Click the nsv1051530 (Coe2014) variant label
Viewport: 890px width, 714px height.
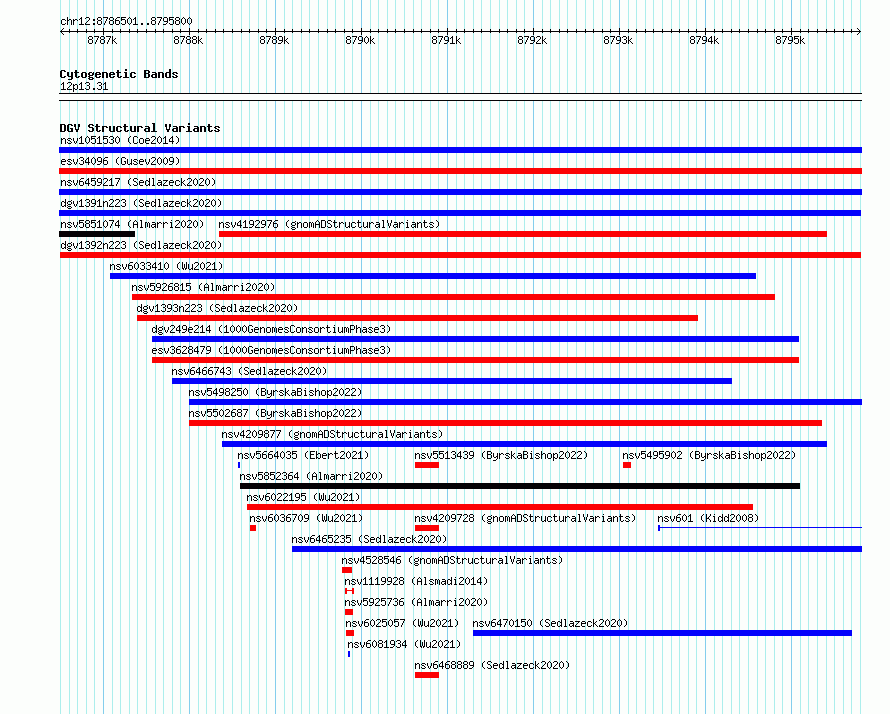point(120,140)
